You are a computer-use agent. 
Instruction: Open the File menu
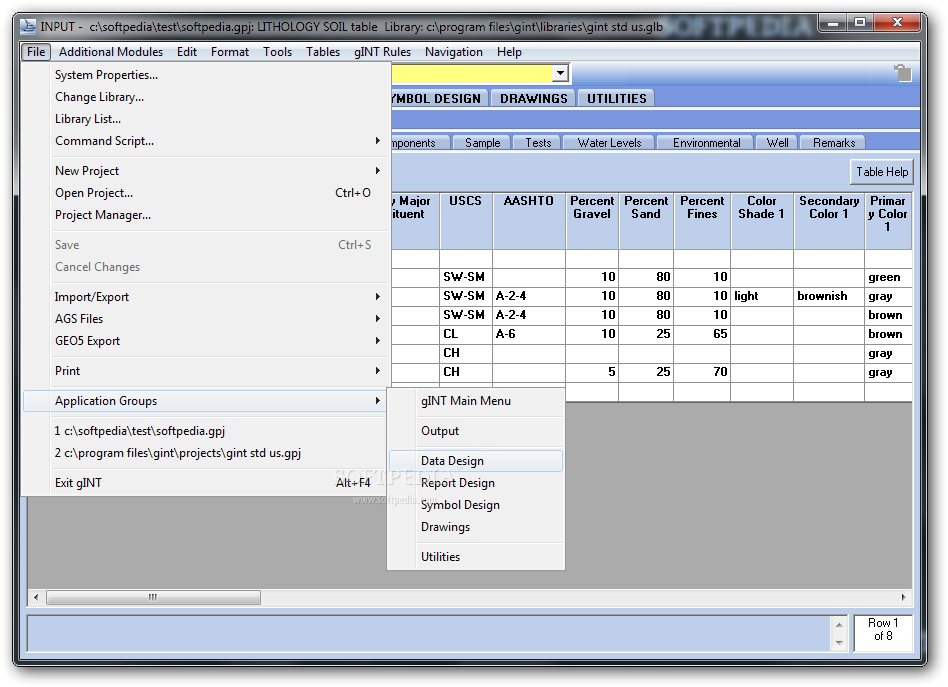(36, 52)
